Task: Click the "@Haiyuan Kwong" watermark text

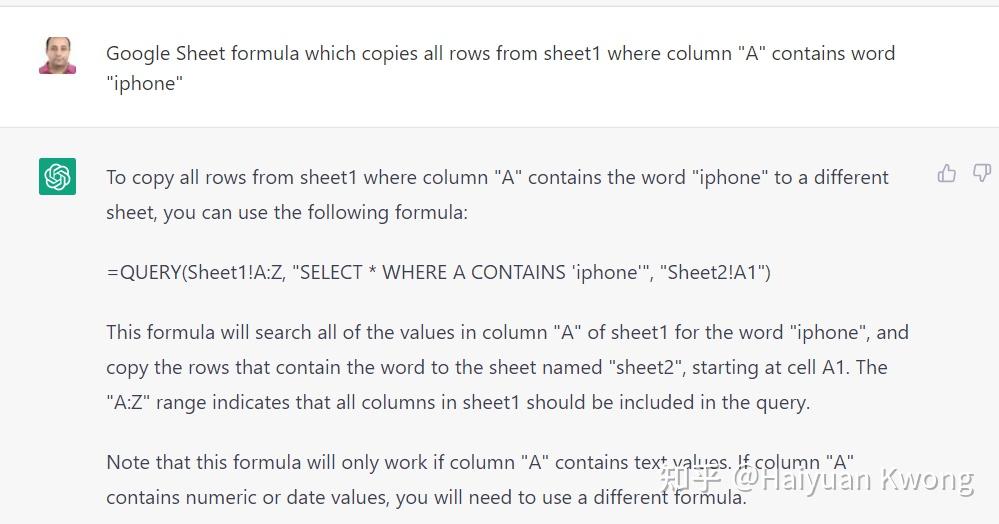Action: coord(853,479)
